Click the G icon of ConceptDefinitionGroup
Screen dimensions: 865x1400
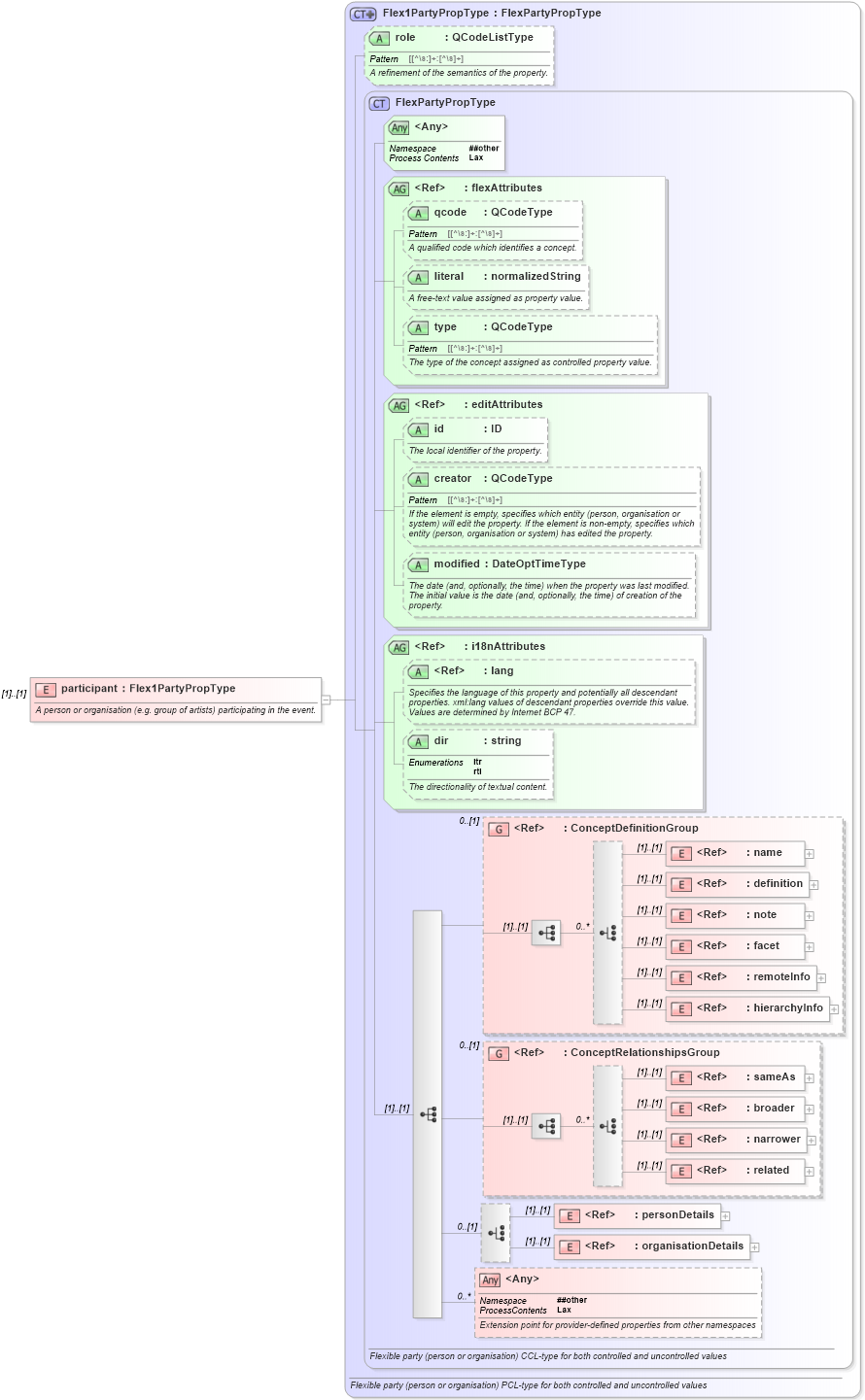click(x=499, y=830)
